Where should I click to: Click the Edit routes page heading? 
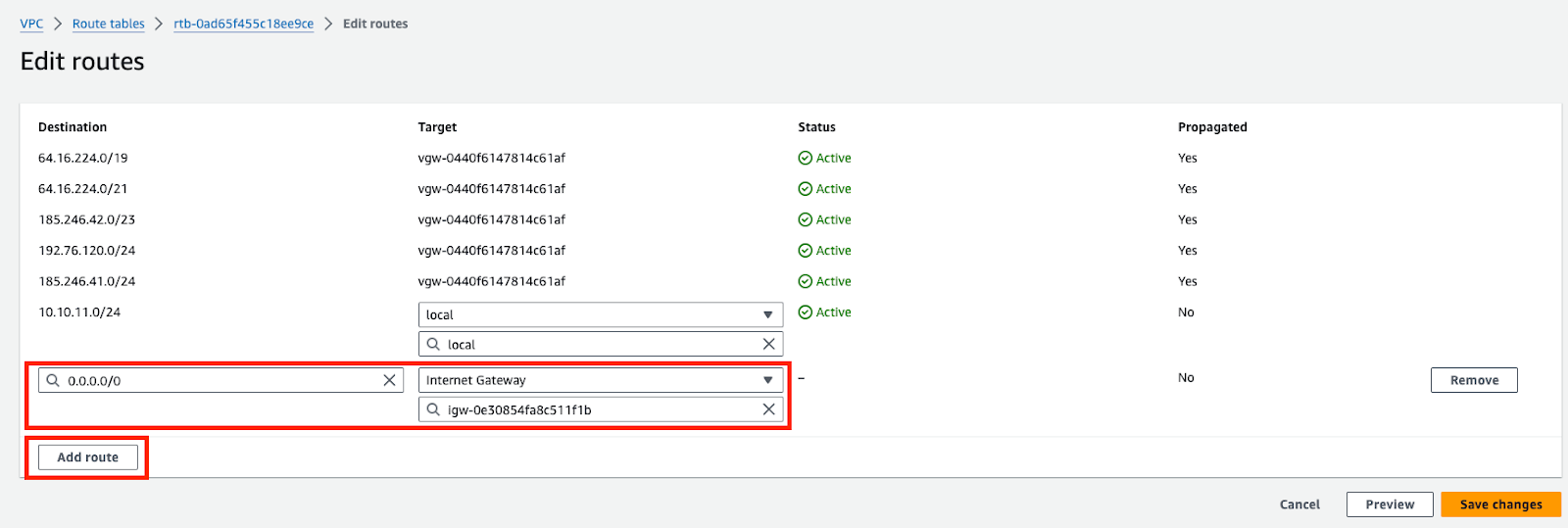(82, 61)
